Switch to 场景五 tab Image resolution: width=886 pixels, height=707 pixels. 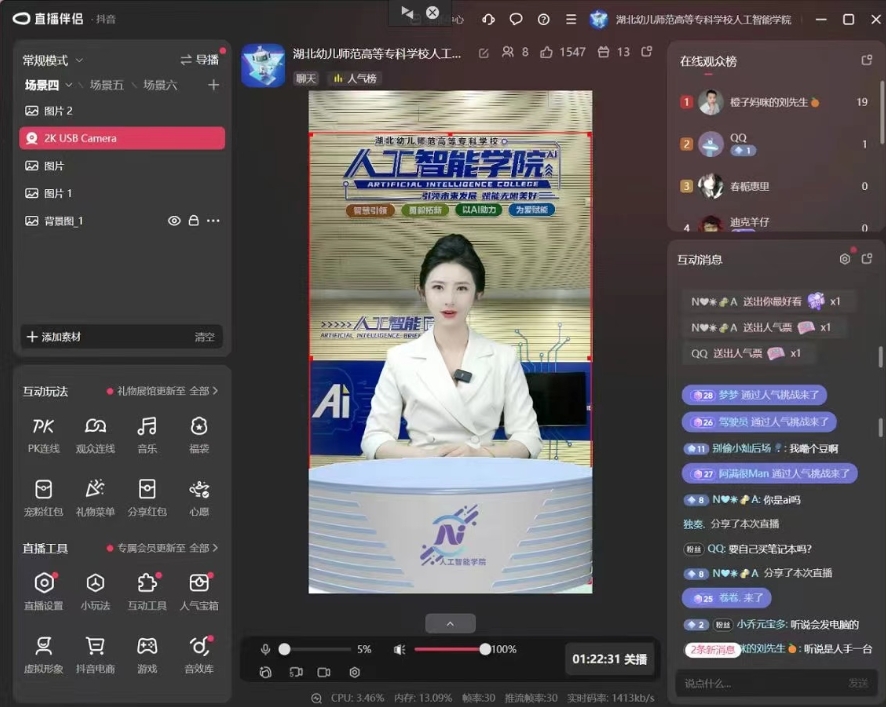click(106, 85)
